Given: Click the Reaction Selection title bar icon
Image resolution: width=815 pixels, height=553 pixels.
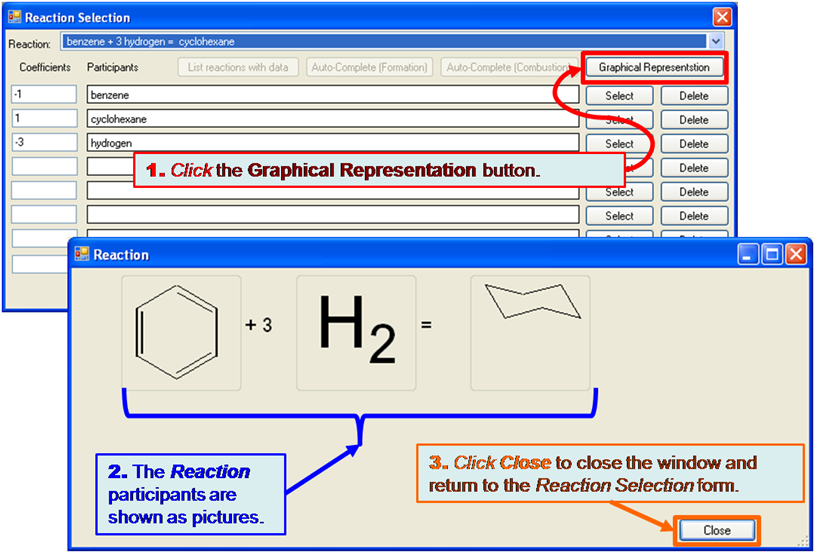Looking at the screenshot, I should (x=14, y=18).
